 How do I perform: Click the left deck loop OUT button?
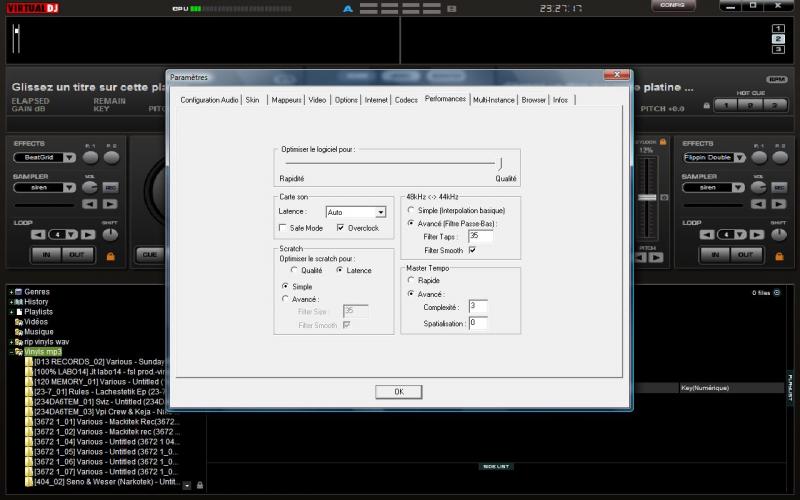[x=77, y=255]
